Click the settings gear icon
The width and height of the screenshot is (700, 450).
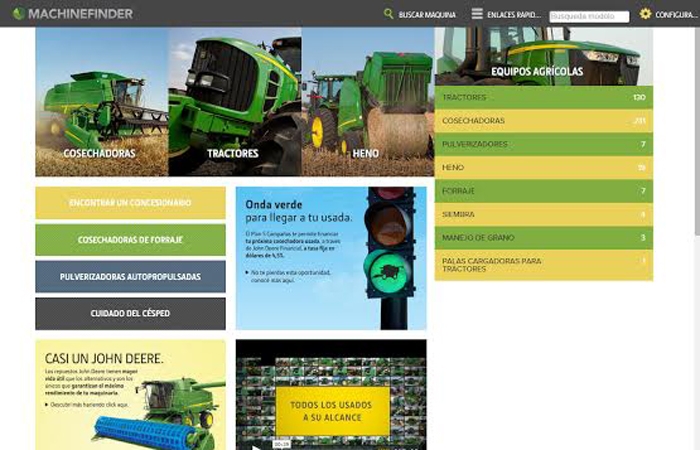point(645,14)
